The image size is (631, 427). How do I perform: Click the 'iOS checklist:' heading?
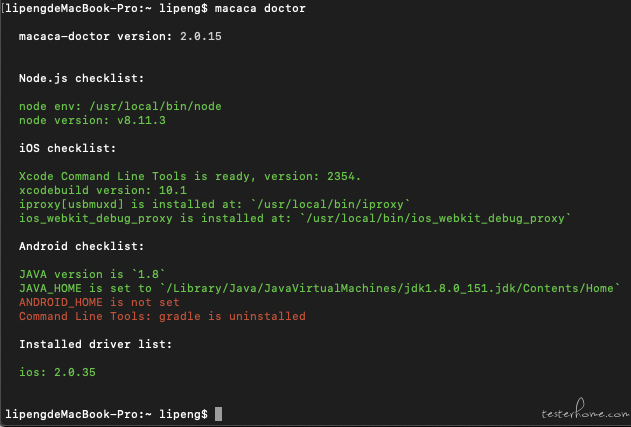[67, 148]
